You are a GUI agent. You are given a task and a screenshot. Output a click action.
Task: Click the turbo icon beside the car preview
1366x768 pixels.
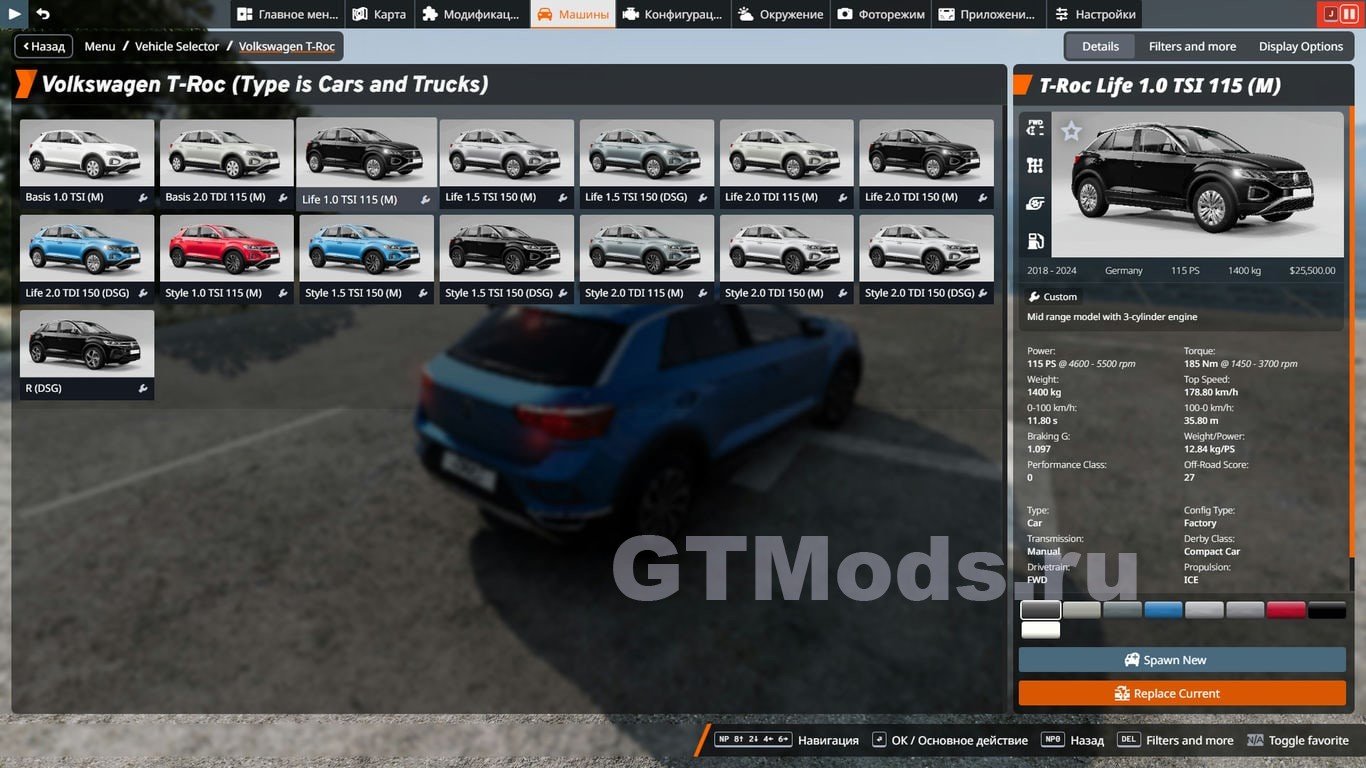[1035, 204]
